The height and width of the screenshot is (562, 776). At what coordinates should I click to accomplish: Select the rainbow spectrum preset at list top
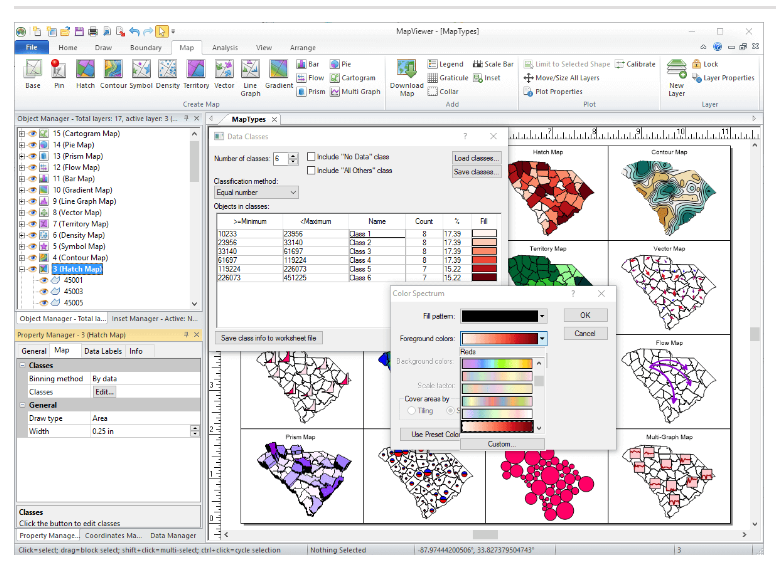coord(497,364)
